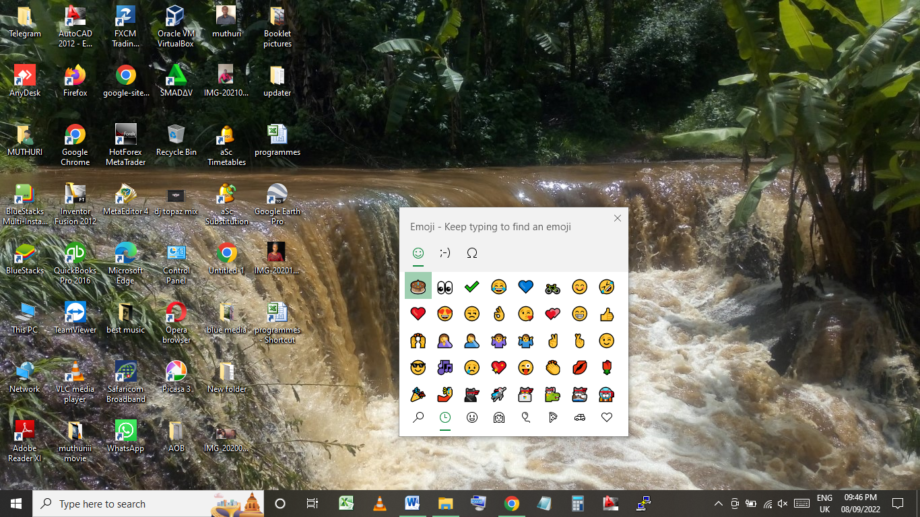Switch to the Kaomoji ;-) tab
920x517 pixels.
pyautogui.click(x=445, y=253)
